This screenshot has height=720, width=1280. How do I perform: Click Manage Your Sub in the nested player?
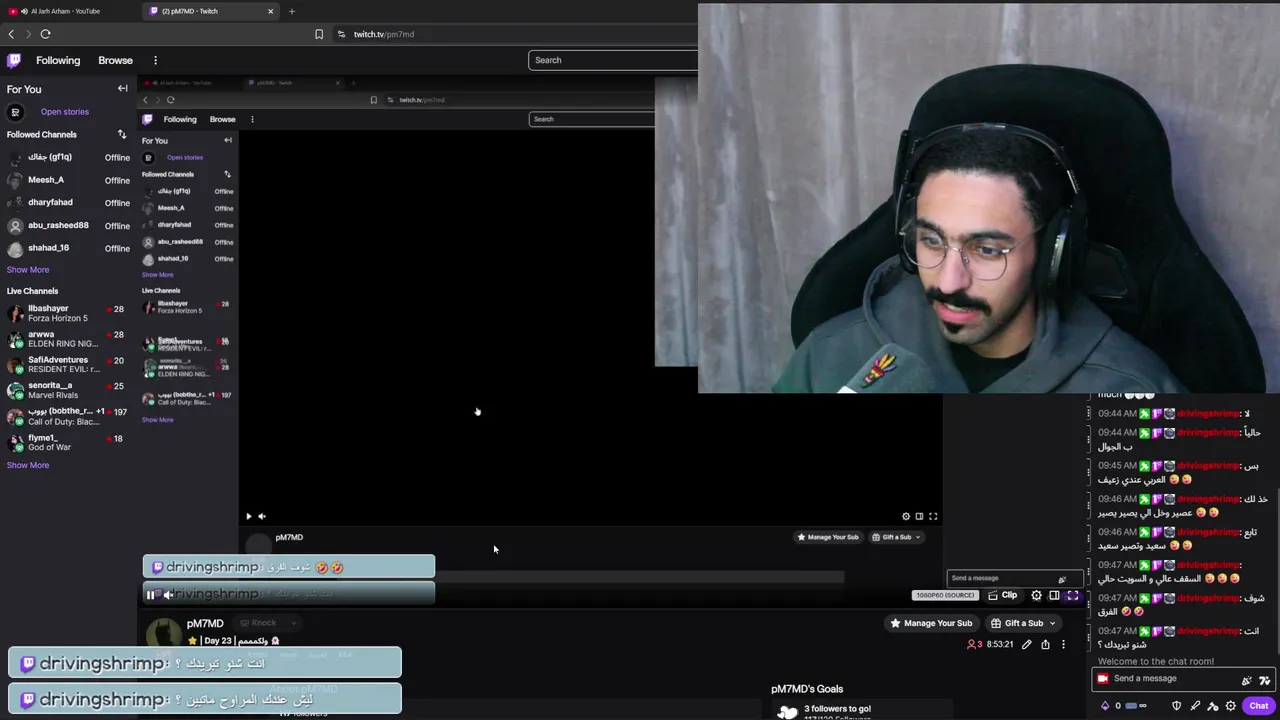(827, 537)
